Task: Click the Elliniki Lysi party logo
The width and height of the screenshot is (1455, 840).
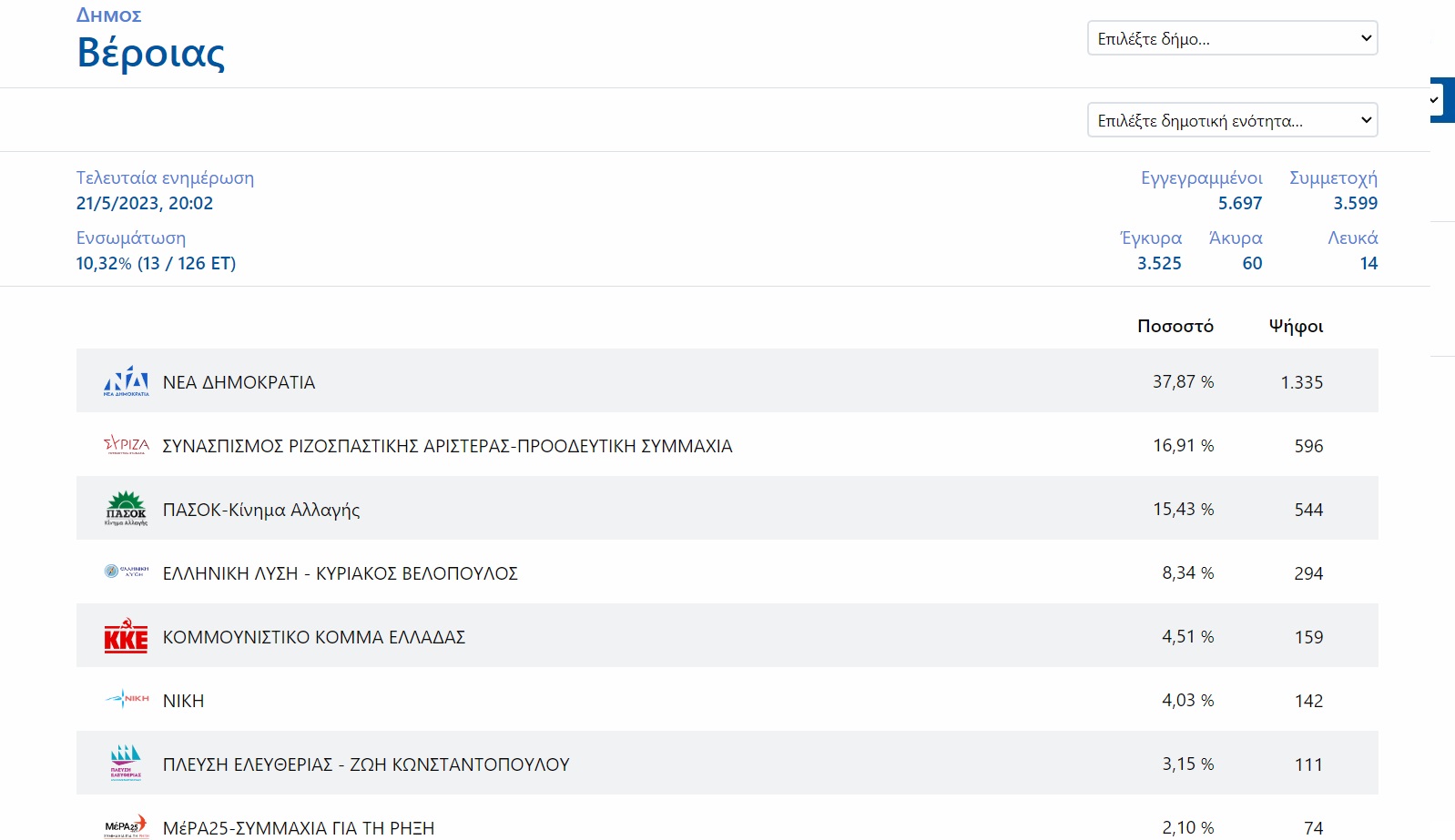Action: 126,572
